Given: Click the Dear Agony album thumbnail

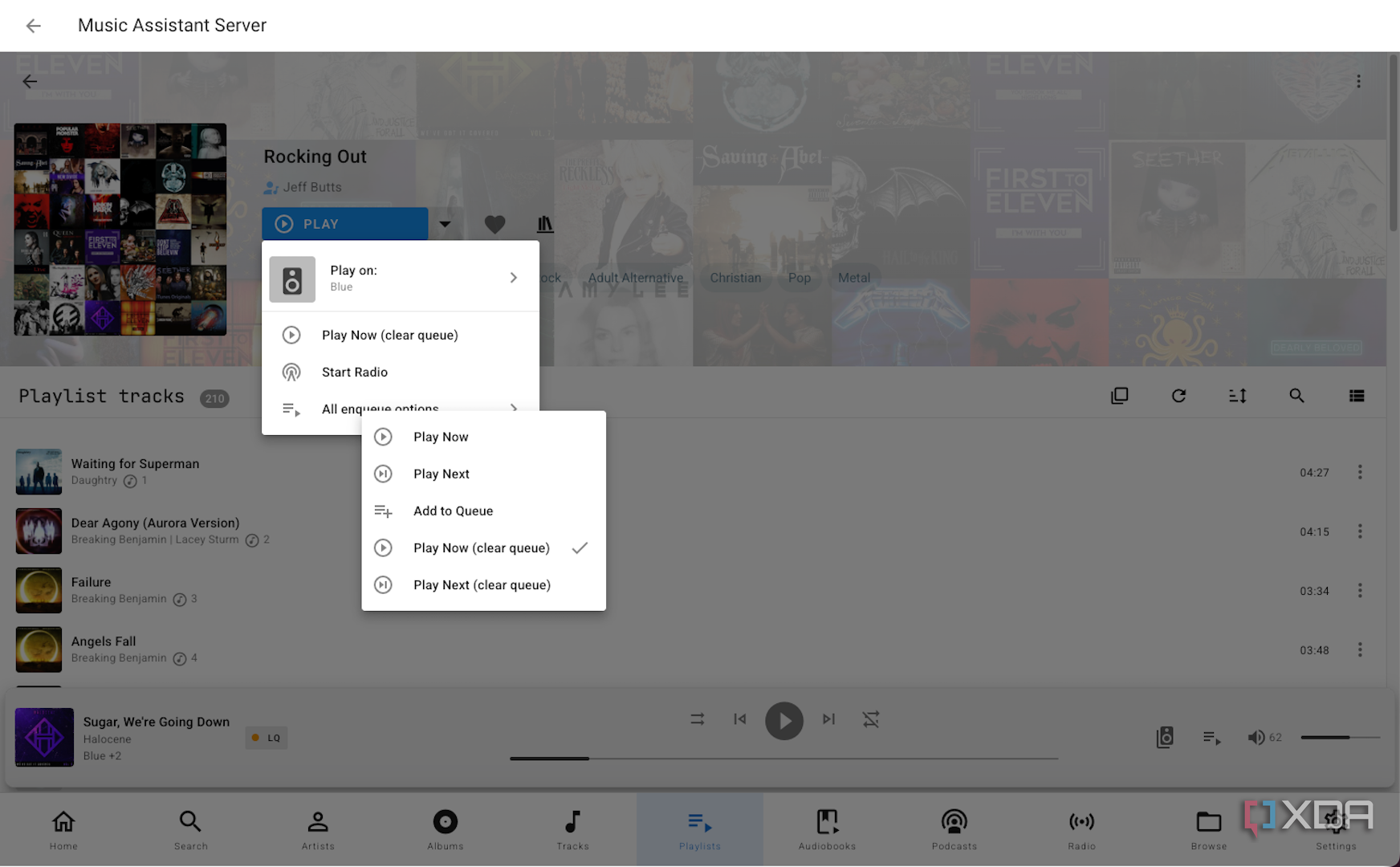Looking at the screenshot, I should tap(39, 531).
